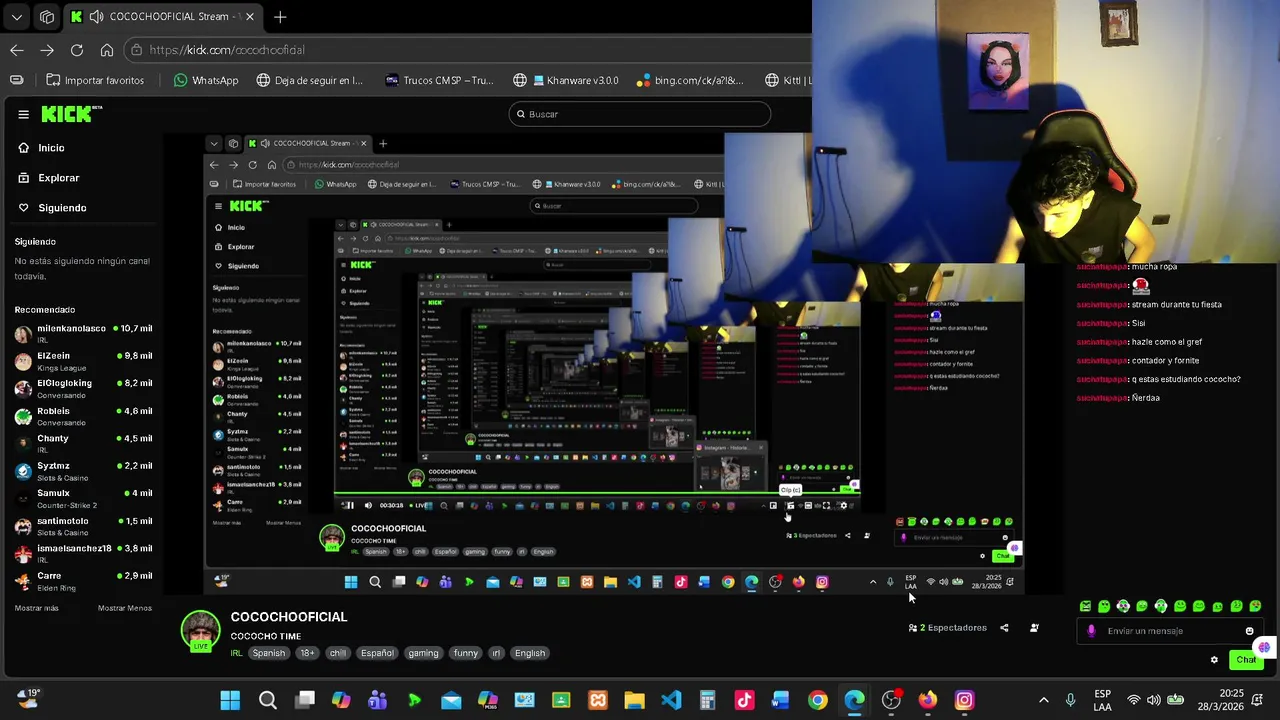Open Instagram from the taskbar
Viewport: 1280px width, 720px height.
pyautogui.click(x=964, y=700)
